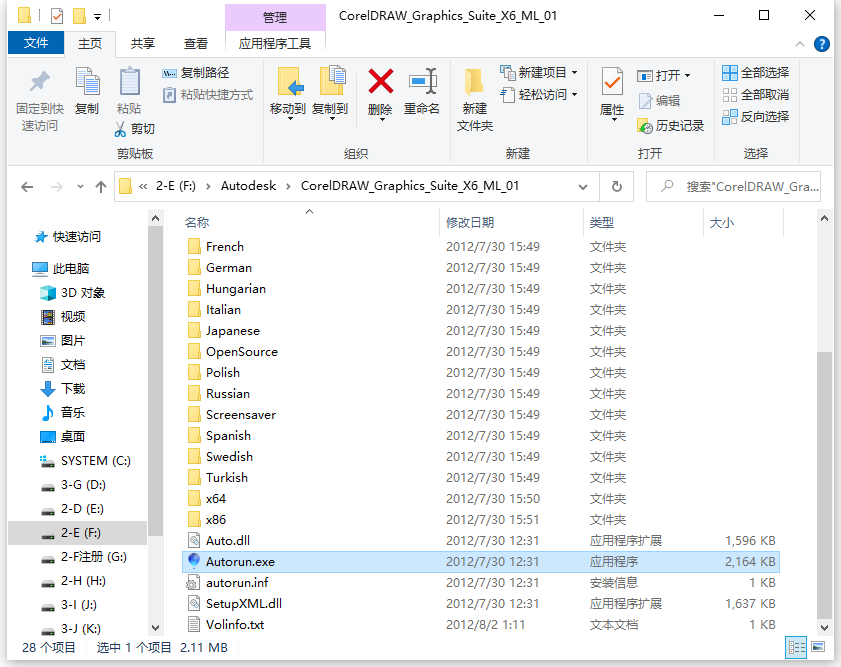841x667 pixels.
Task: Click Paste shortcut (粘贴快捷方式)
Action: coord(208,95)
